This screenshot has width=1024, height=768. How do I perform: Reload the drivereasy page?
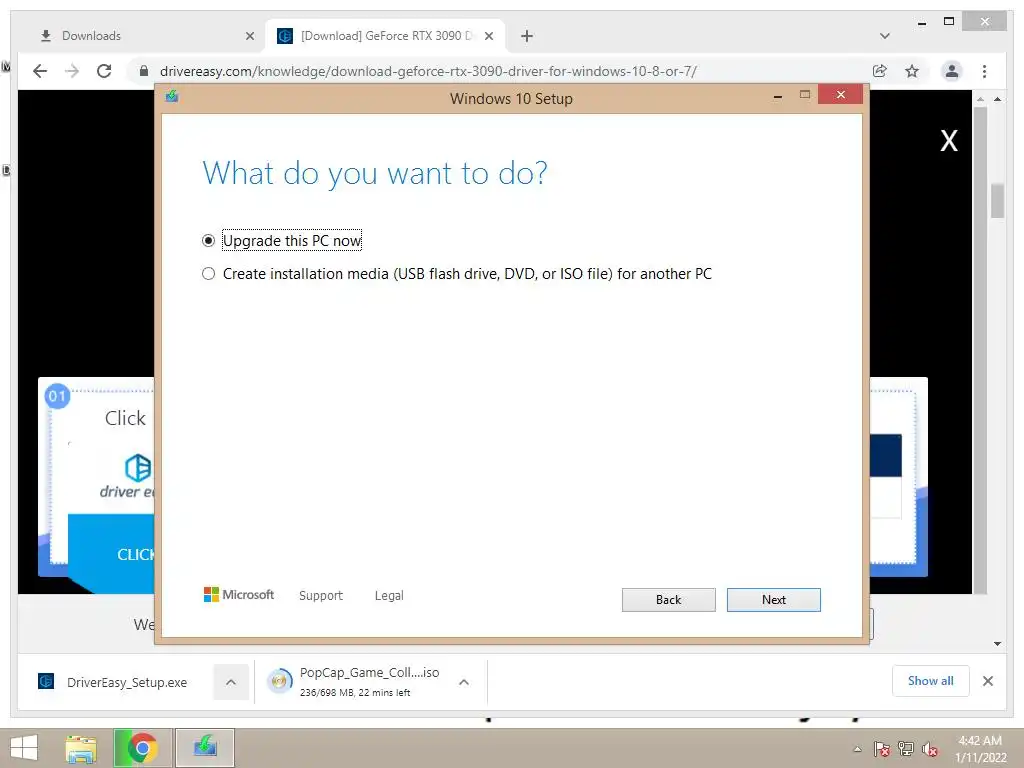104,71
